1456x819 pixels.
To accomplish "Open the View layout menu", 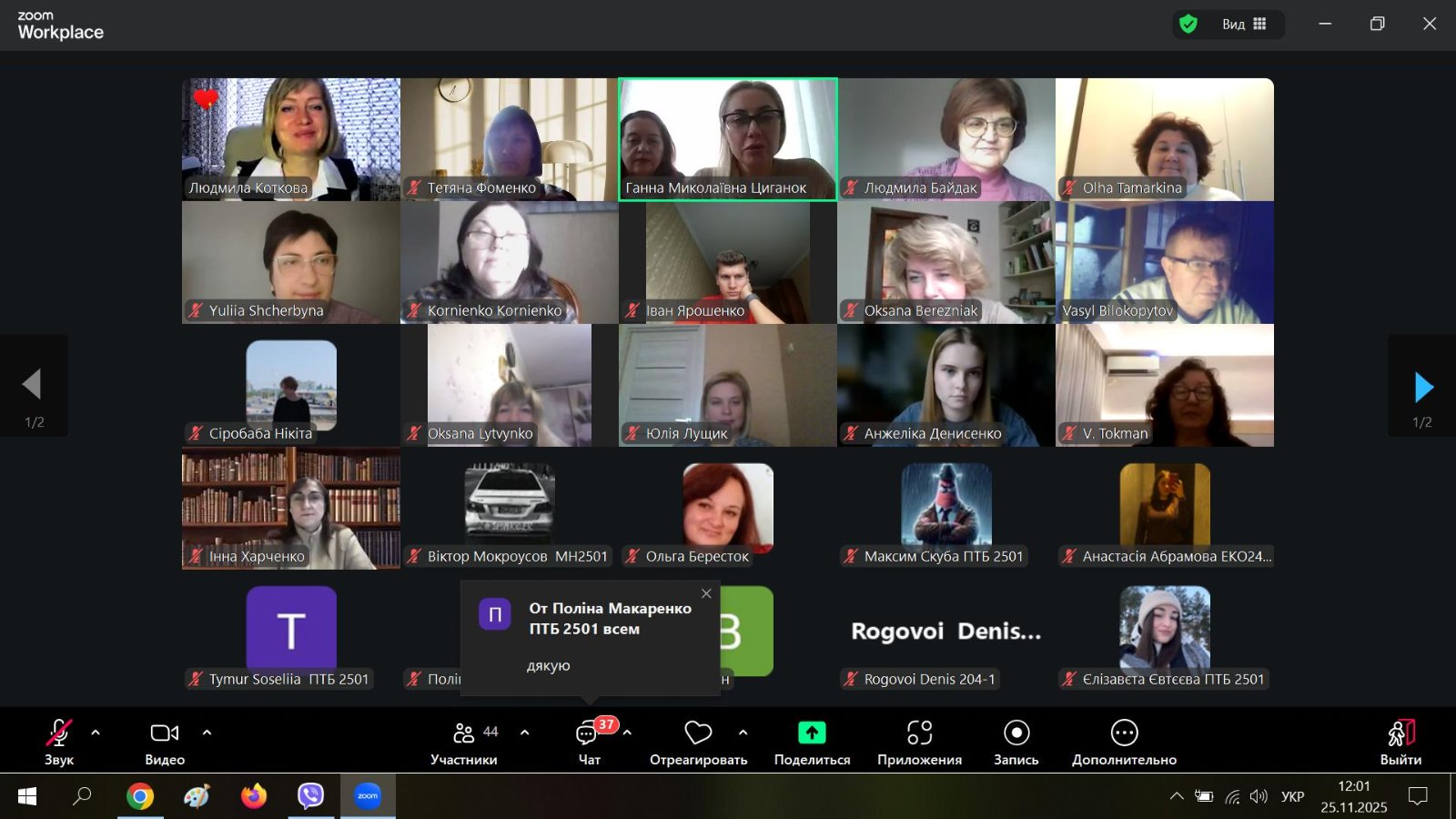I will click(1243, 24).
